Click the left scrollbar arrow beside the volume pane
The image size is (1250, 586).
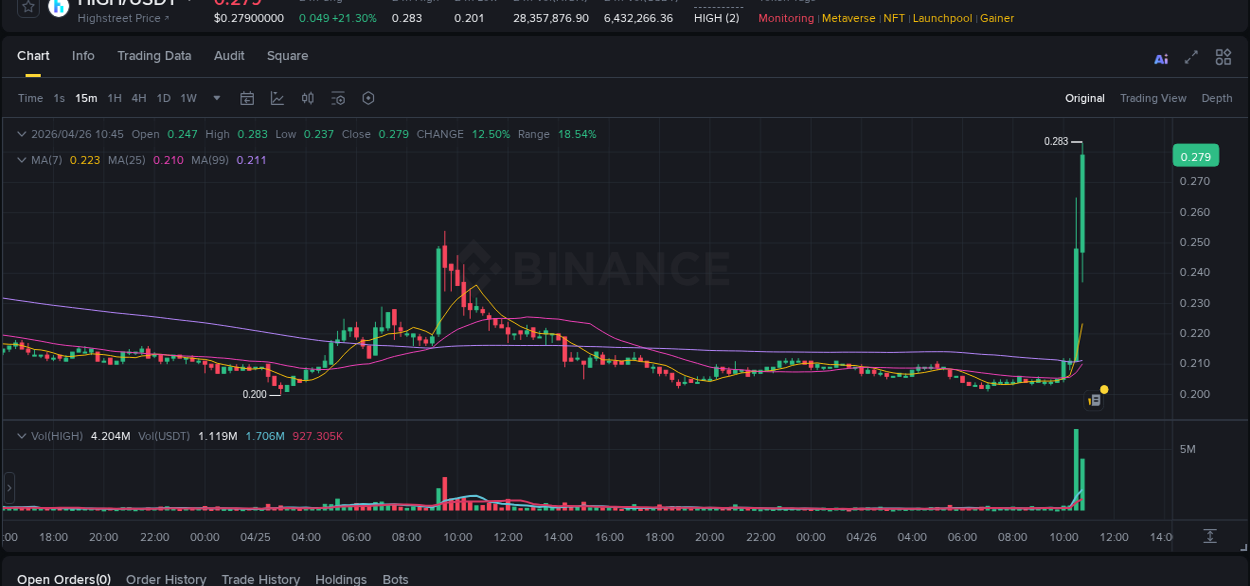[x=8, y=488]
